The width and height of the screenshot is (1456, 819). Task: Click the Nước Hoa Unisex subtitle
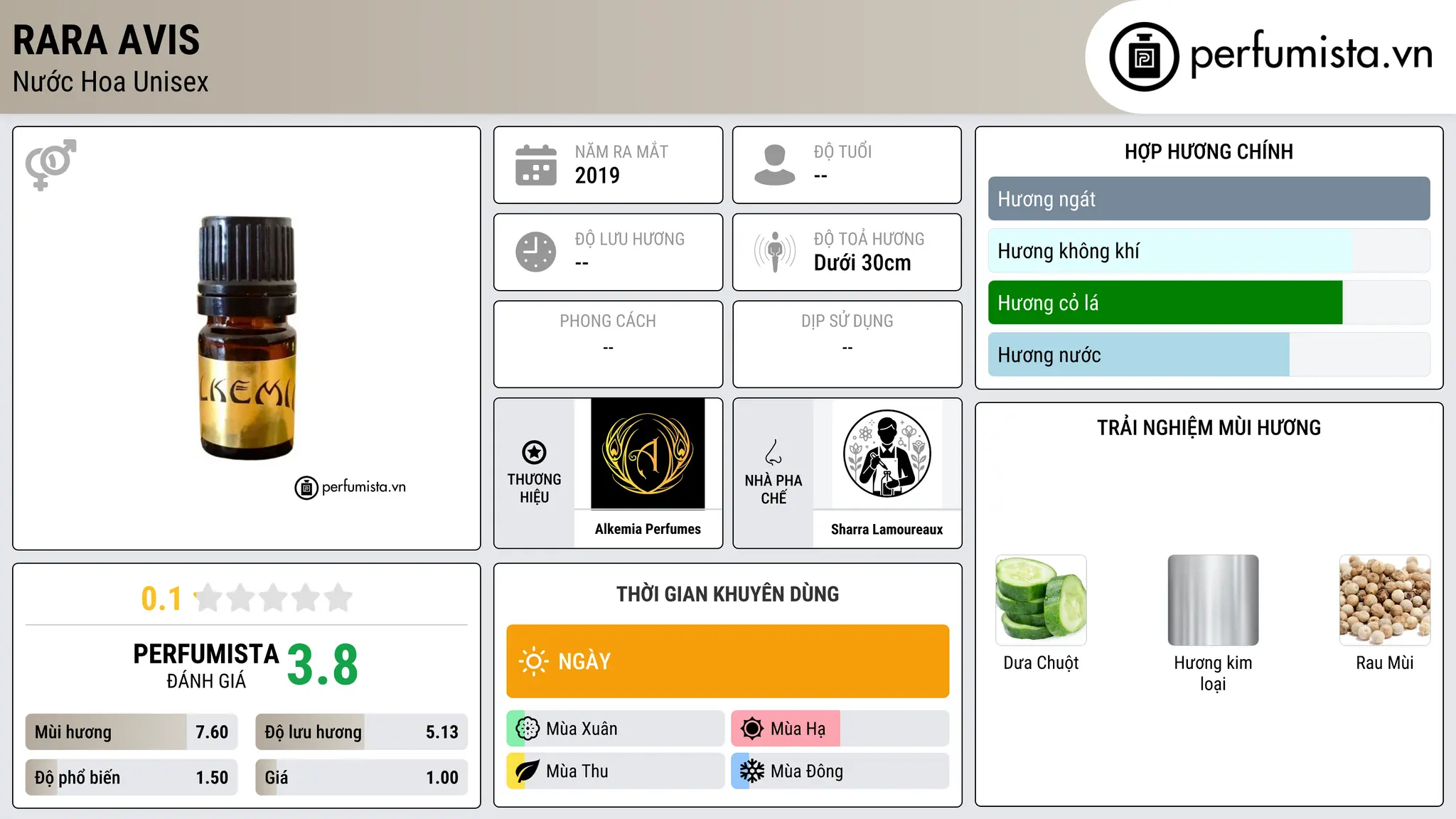pos(111,82)
